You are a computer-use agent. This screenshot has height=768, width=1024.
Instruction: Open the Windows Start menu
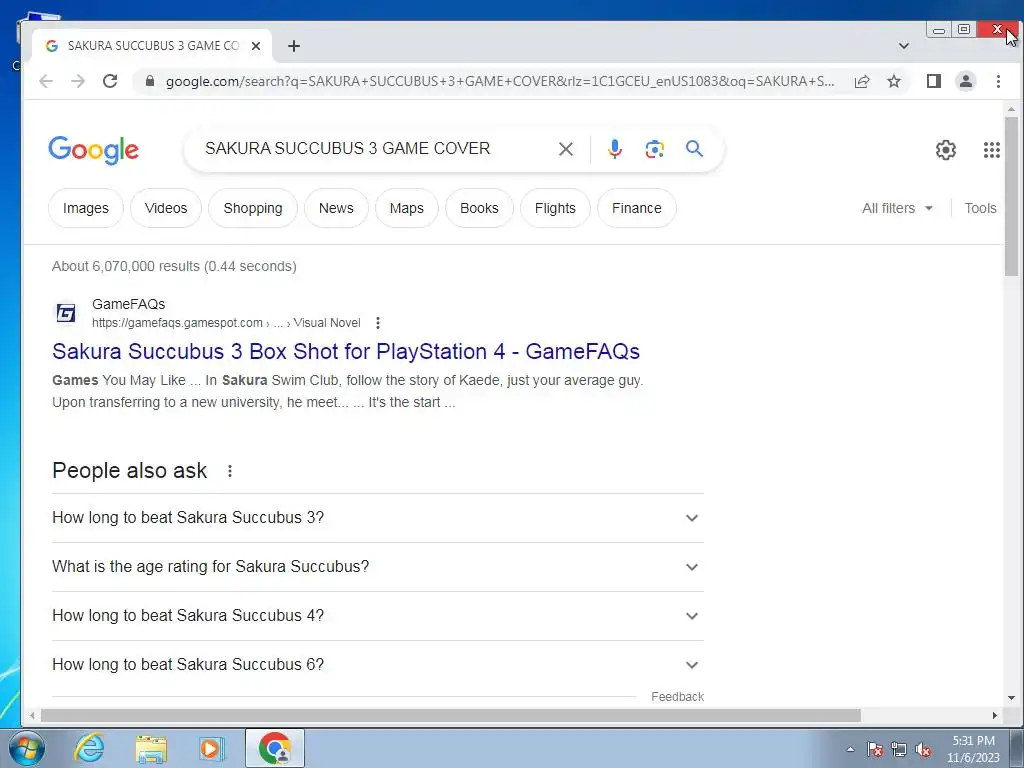pos(27,748)
